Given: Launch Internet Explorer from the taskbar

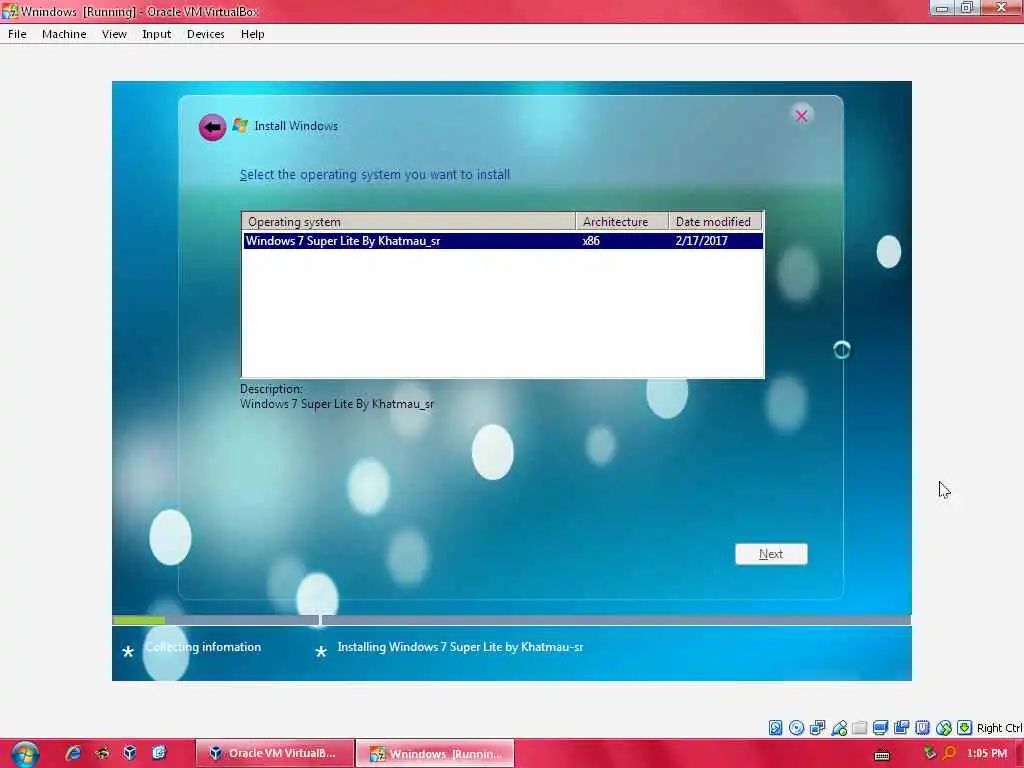Looking at the screenshot, I should (72, 753).
